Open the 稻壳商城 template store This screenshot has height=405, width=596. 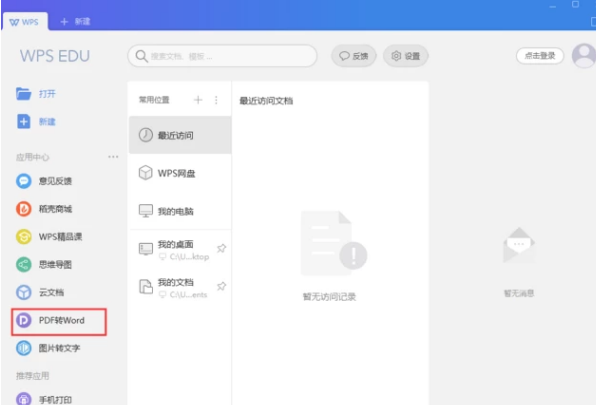[44, 209]
